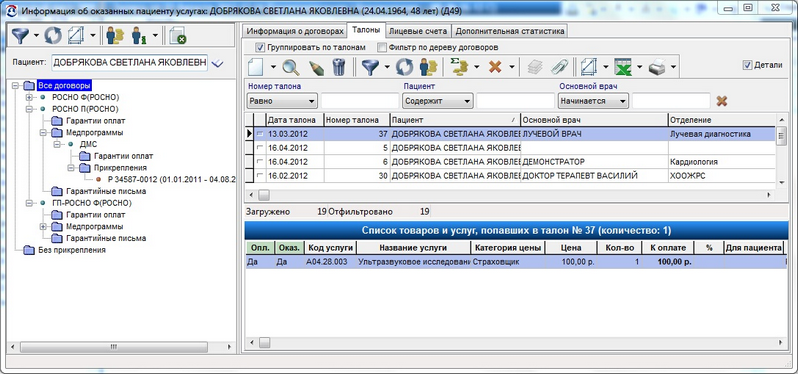Click the paperclip attachment icon
Viewport: 798px width, 374px height.
tap(559, 67)
